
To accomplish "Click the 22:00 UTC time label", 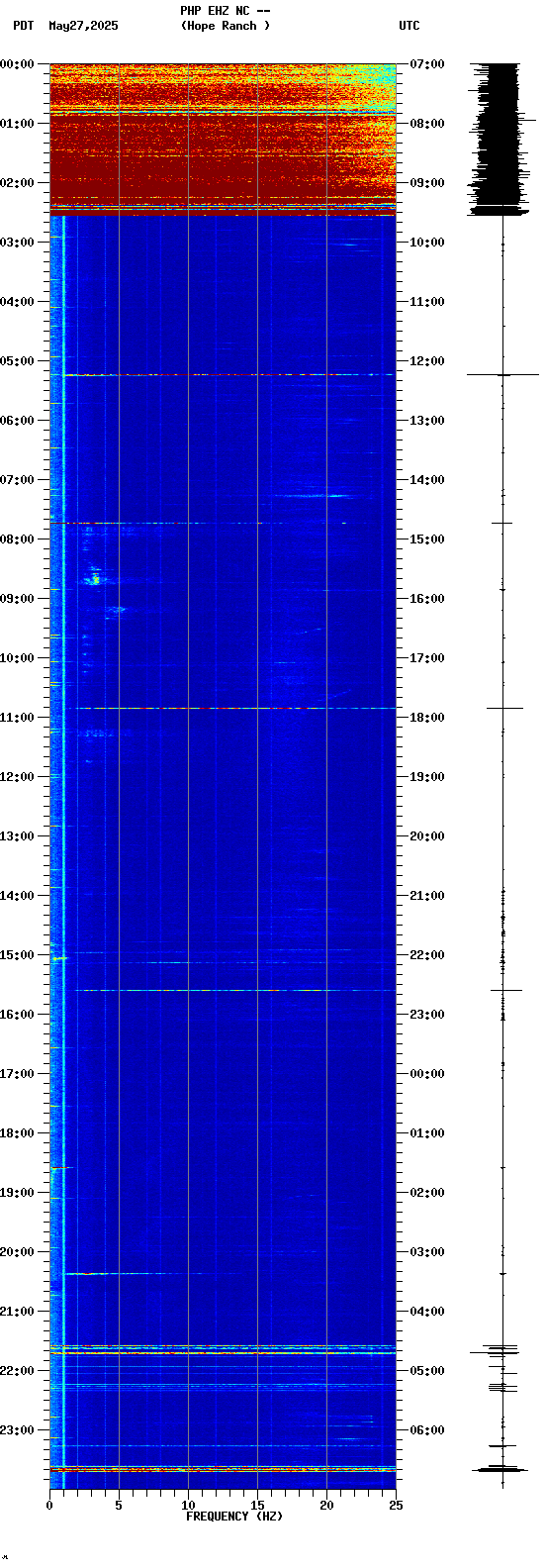I will [x=427, y=955].
